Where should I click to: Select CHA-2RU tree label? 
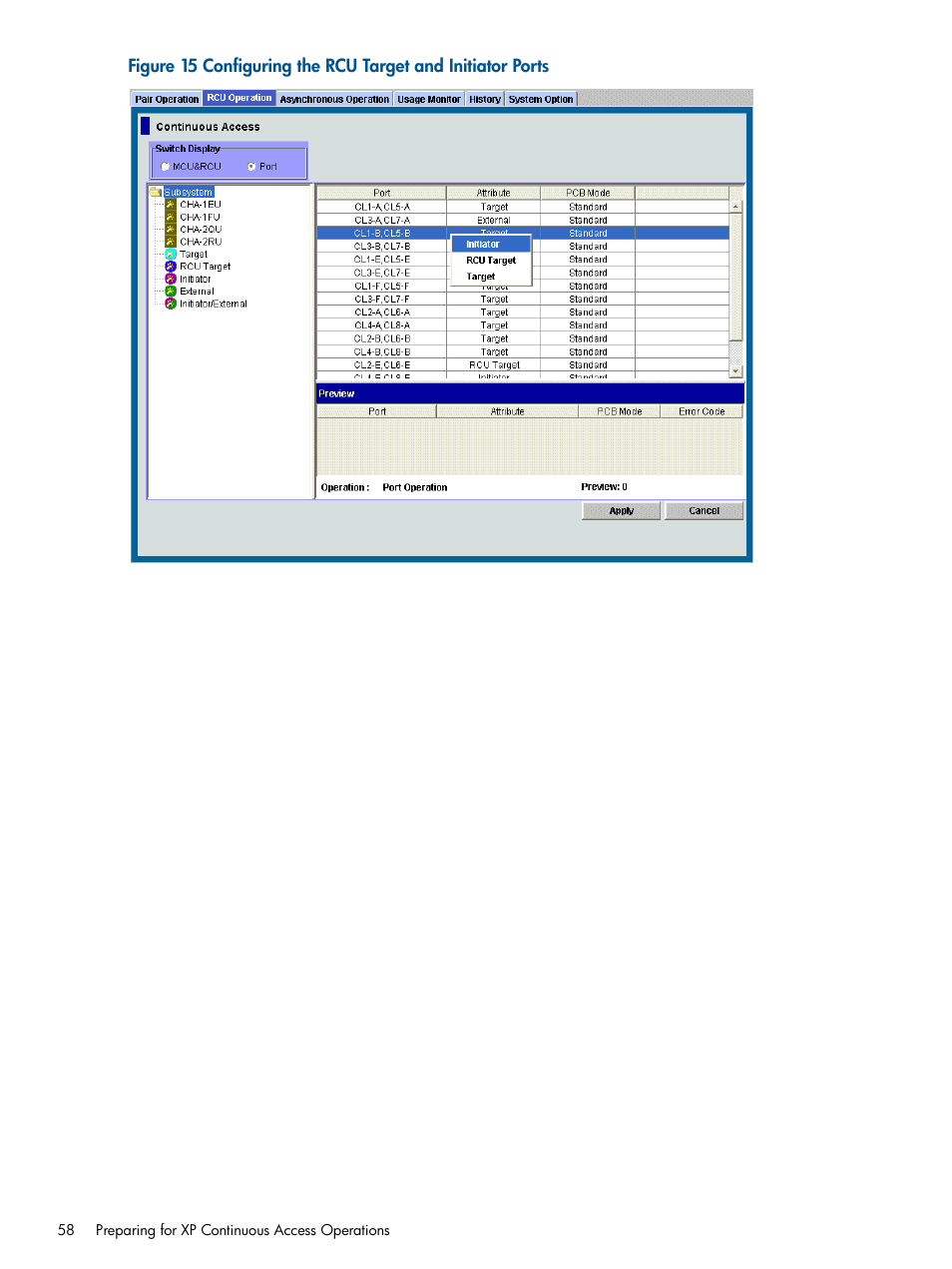point(201,242)
